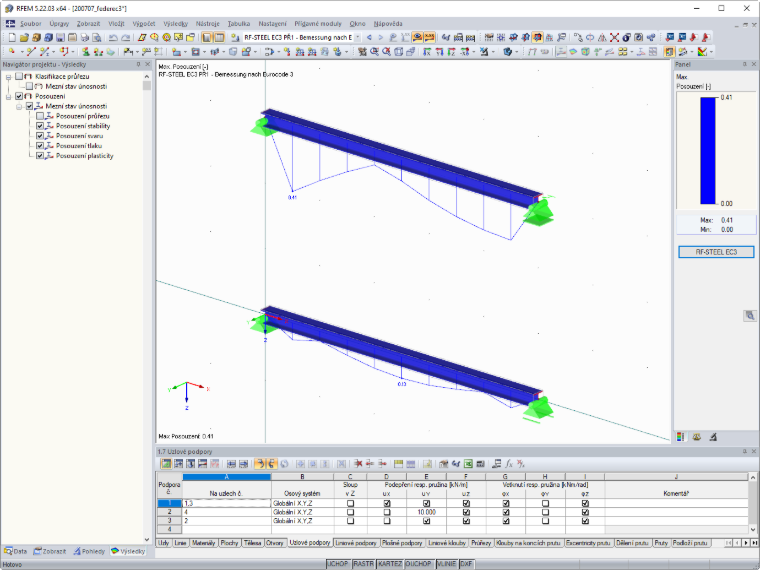The height and width of the screenshot is (570, 760).
Task: Open the Nástroje menu
Action: (207, 23)
